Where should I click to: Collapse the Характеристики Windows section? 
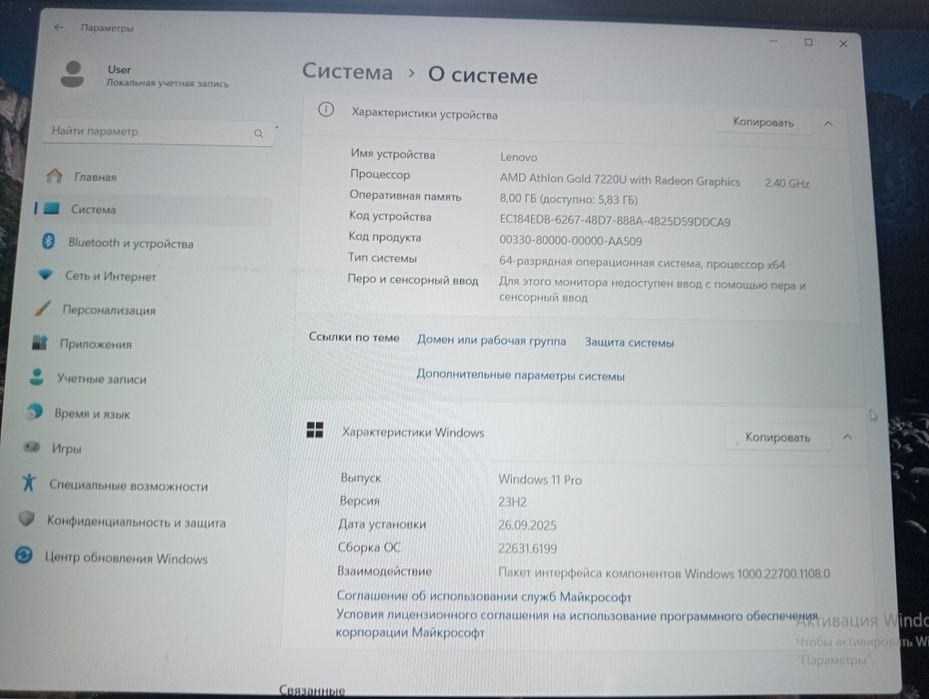847,437
